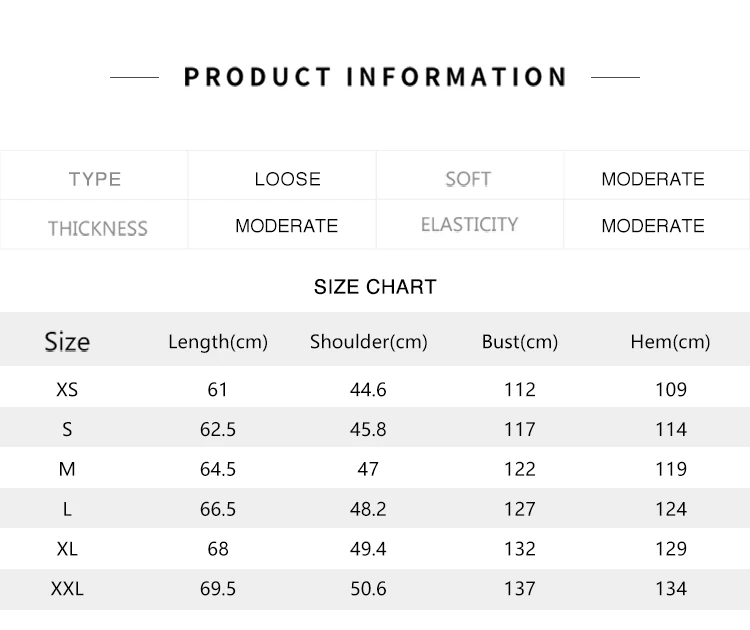The height and width of the screenshot is (630, 750).
Task: Click the THICKNESS label cell
Action: (x=94, y=225)
